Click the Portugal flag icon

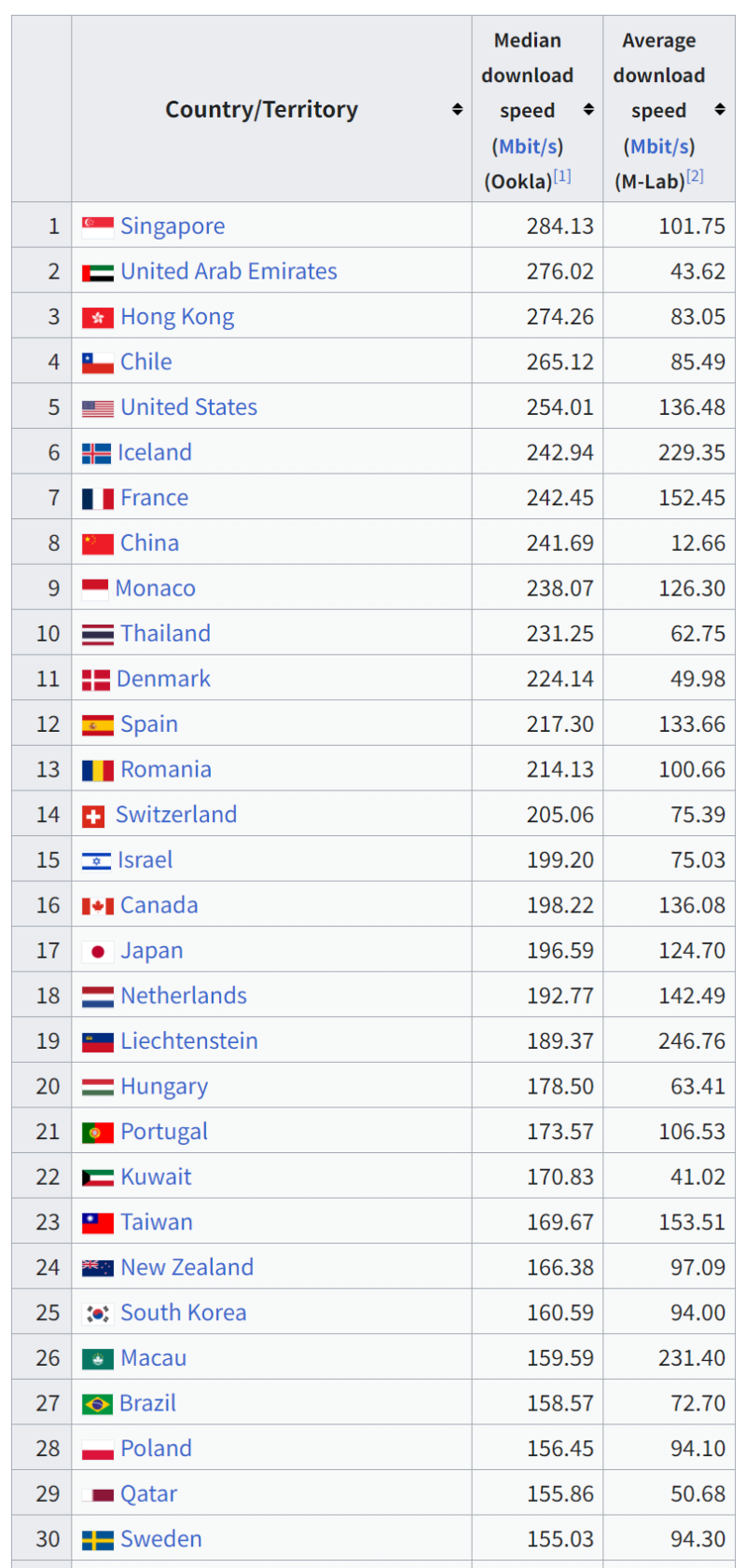coord(98,1133)
